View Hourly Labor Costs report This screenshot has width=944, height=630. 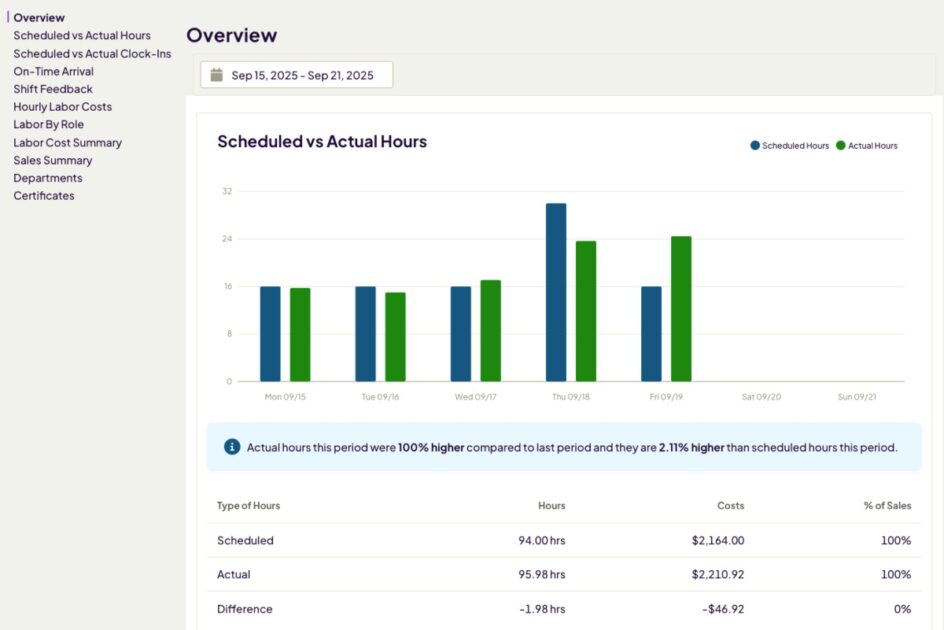[62, 107]
